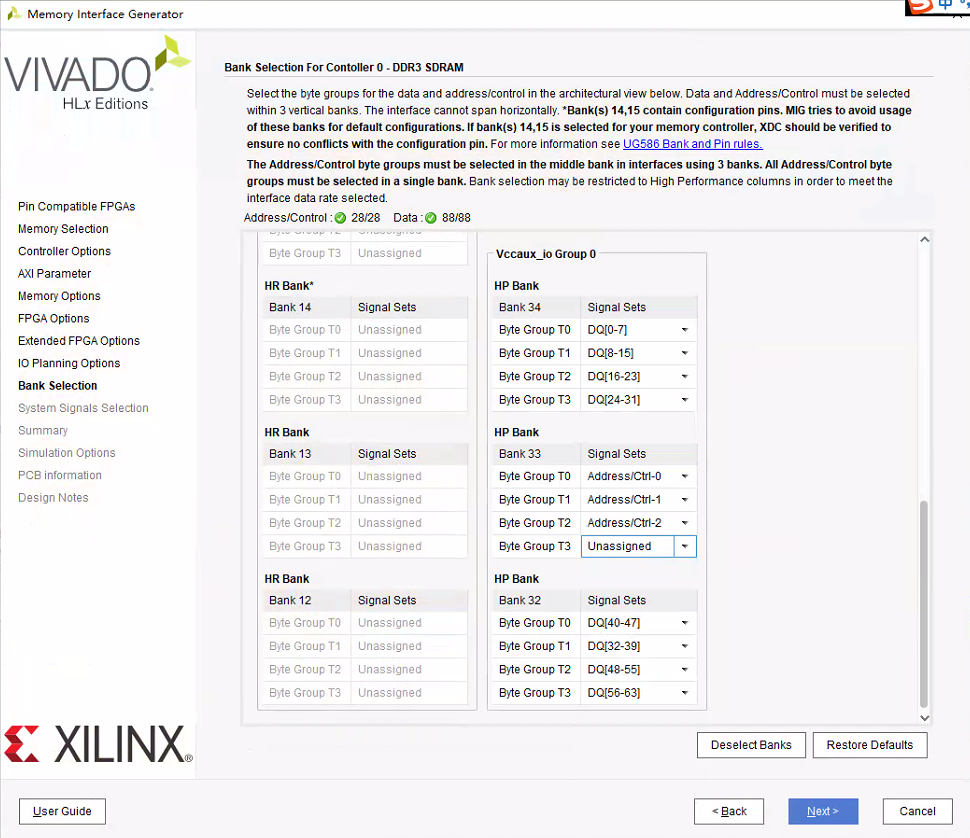The width and height of the screenshot is (970, 838).
Task: Click the XILINX logo in the sidebar
Action: pos(97,742)
